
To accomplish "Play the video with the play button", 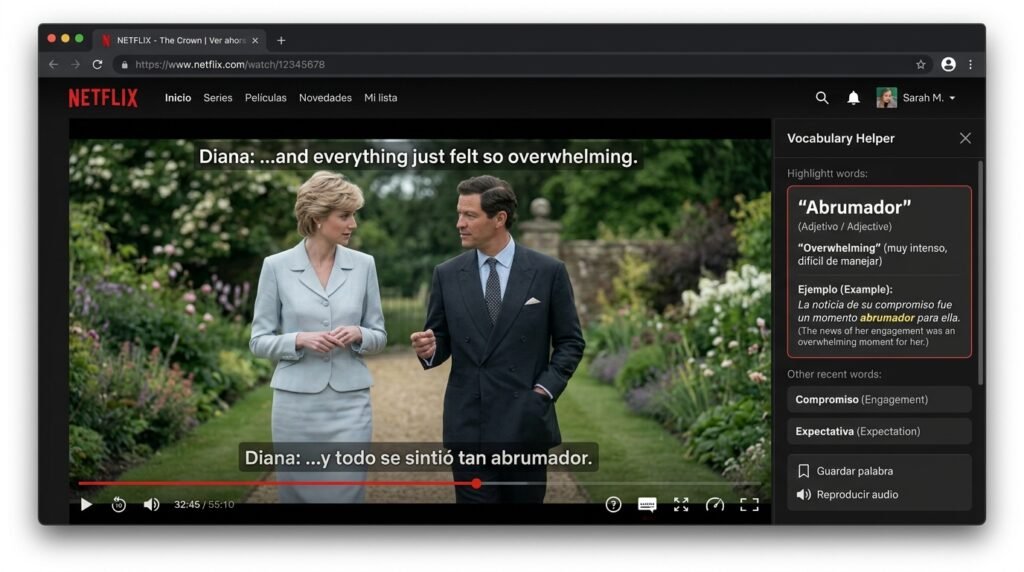I will (86, 504).
